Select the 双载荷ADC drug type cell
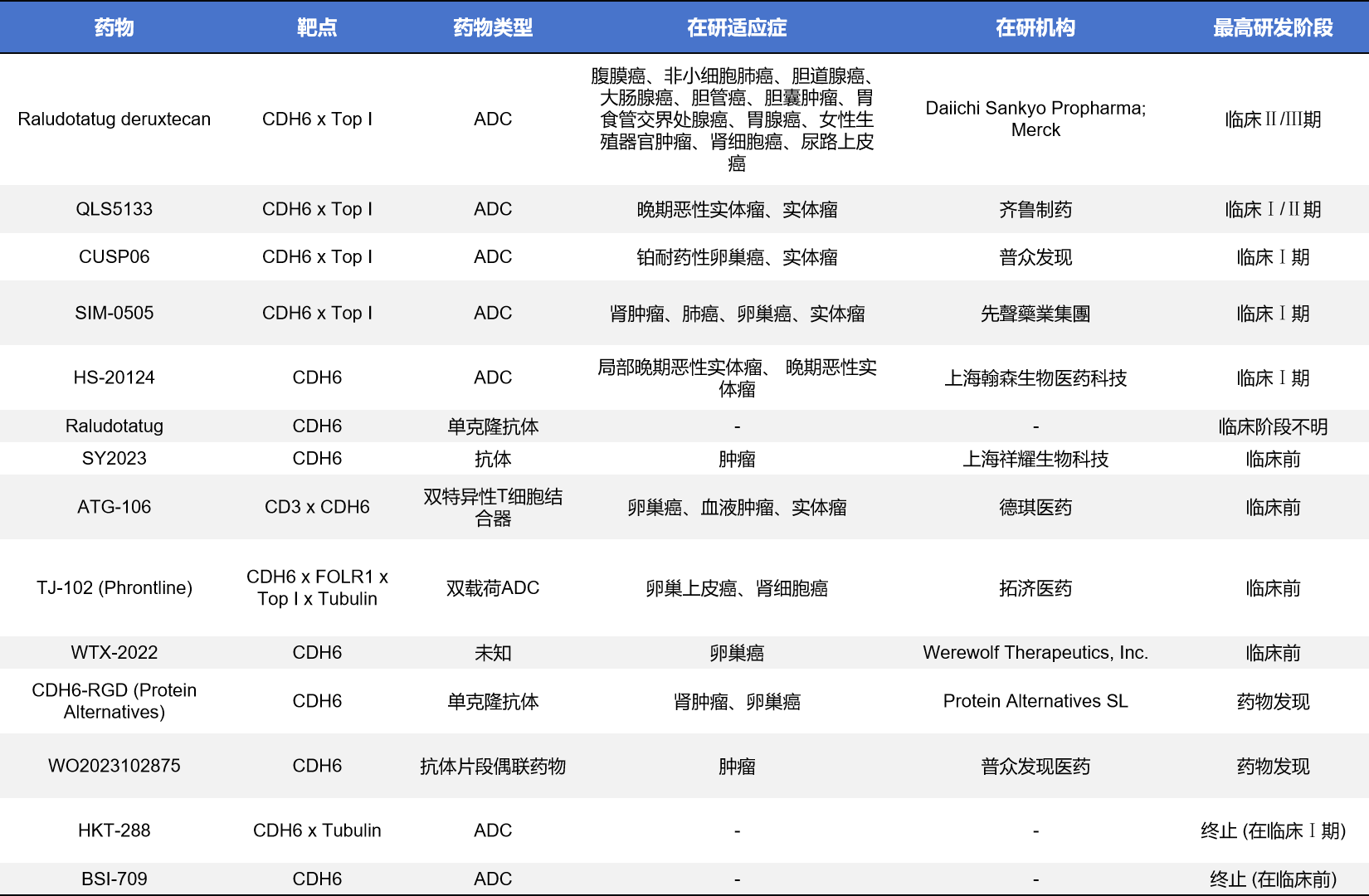Screen dimensions: 1369x896 coord(493,588)
